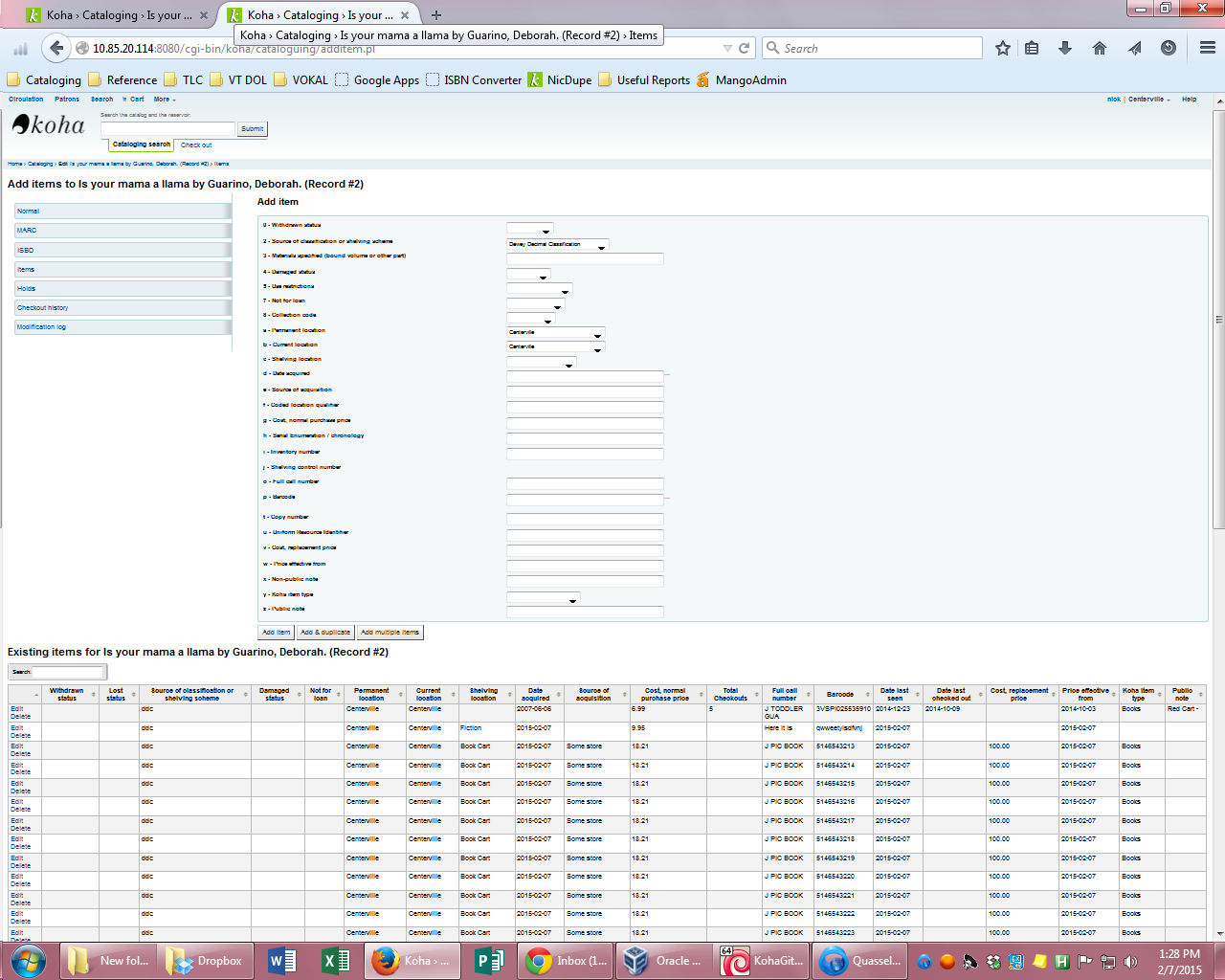Open the Firefox hamburger menu

(1208, 48)
